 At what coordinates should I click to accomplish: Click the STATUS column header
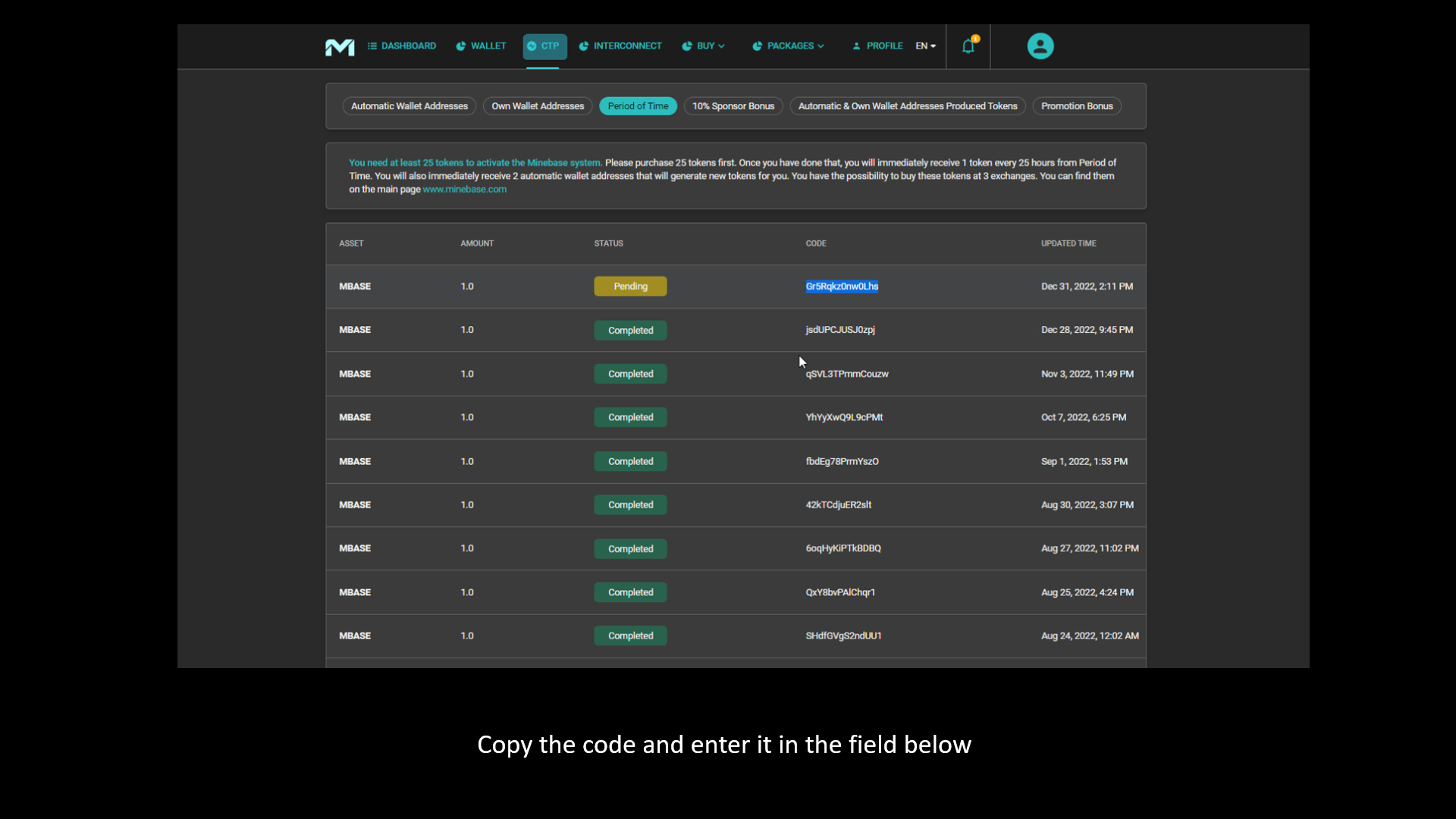[x=608, y=243]
